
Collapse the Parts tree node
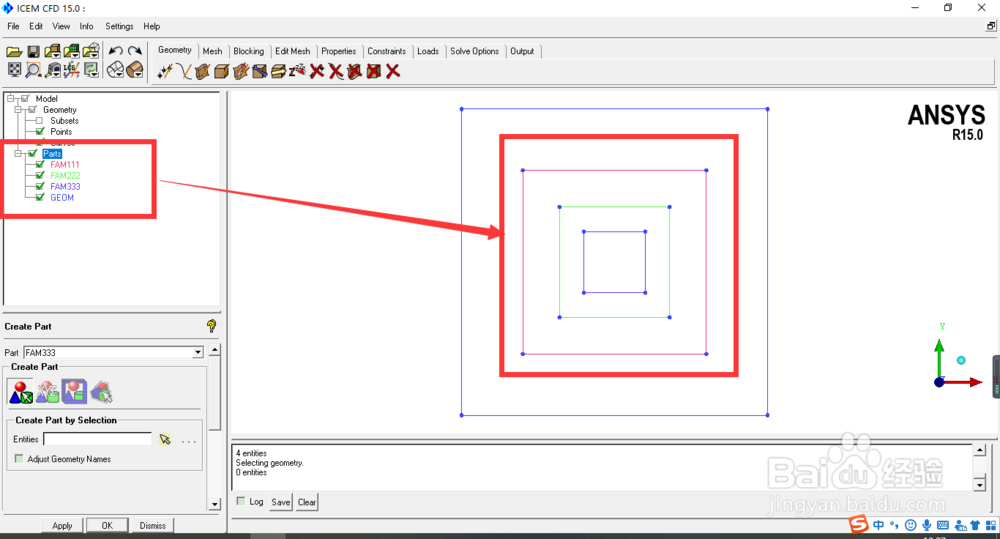coord(18,154)
